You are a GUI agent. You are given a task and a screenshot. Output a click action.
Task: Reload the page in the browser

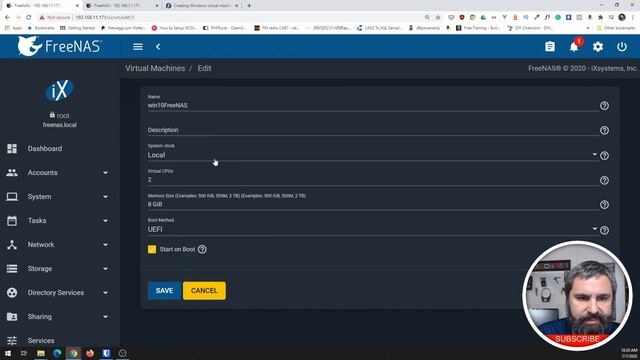(x=29, y=18)
